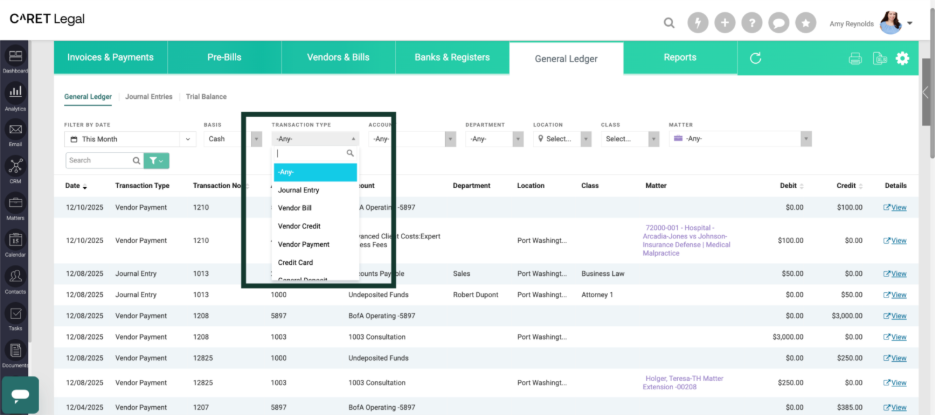Screen dimensions: 936x415
Task: Expand the right side panel arrow
Action: (925, 93)
